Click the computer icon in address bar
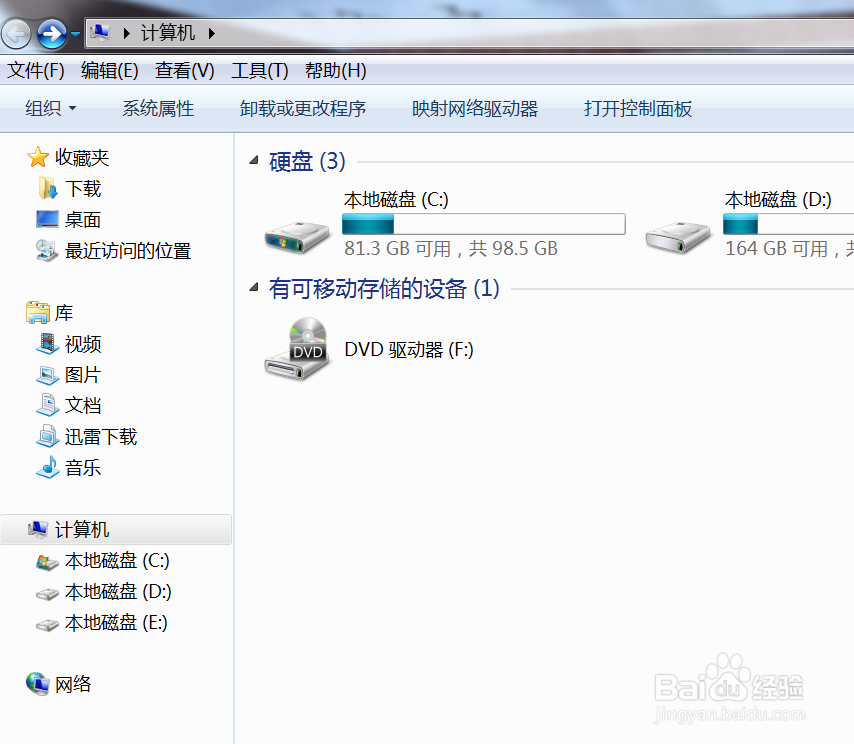Image resolution: width=854 pixels, height=744 pixels. (x=100, y=33)
